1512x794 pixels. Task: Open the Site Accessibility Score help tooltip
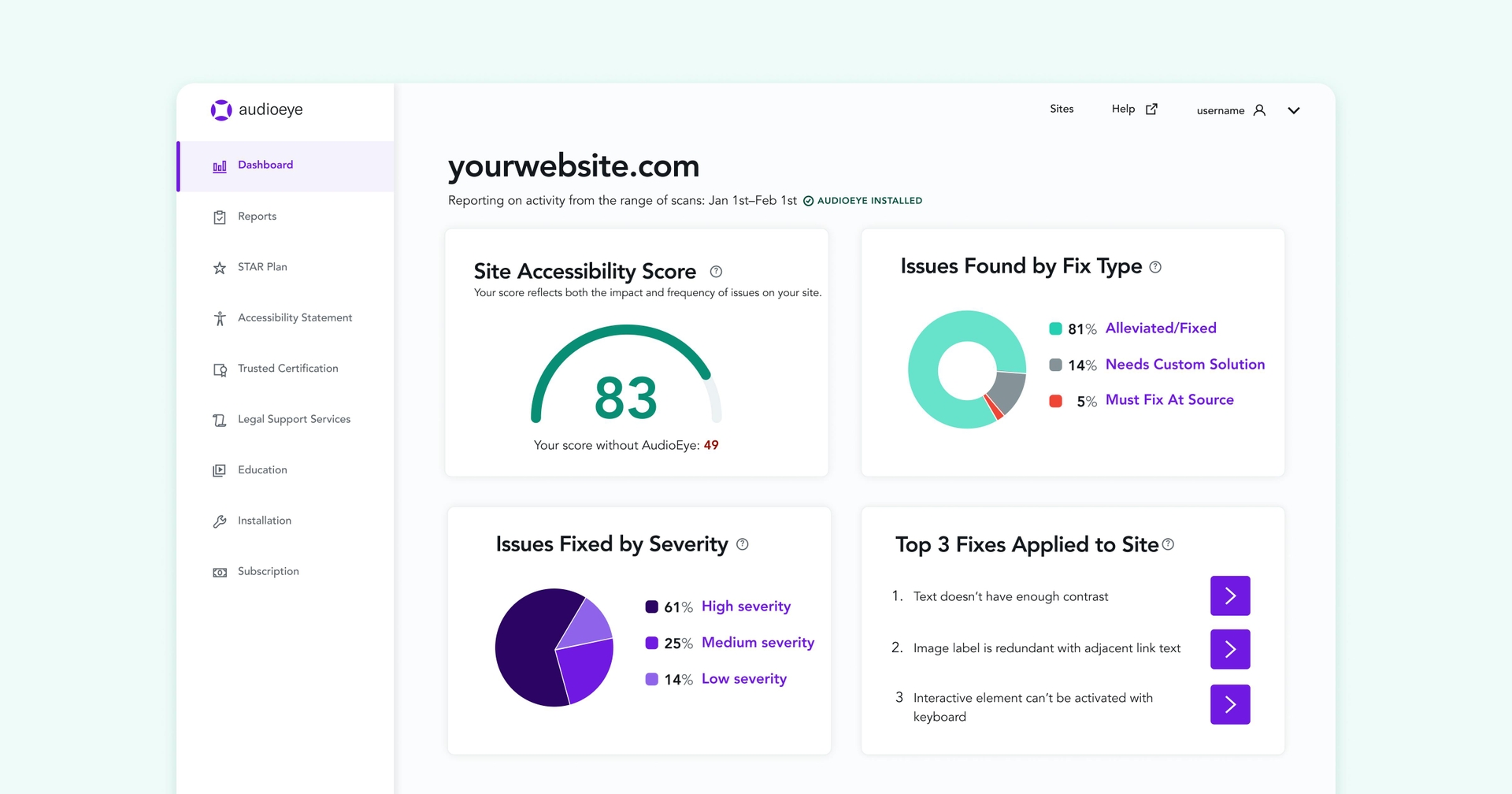tap(716, 271)
